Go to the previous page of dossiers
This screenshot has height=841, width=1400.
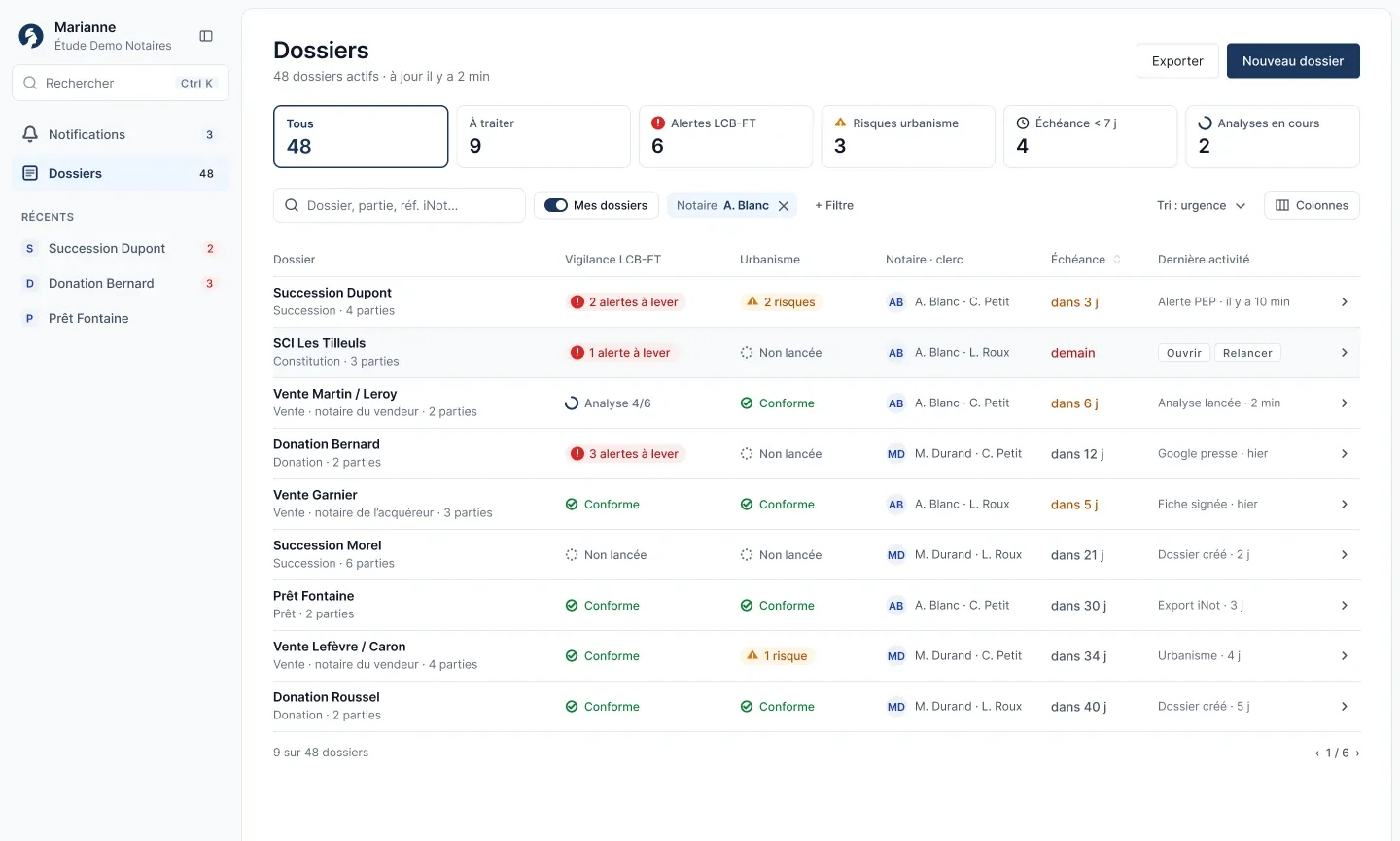click(1317, 753)
